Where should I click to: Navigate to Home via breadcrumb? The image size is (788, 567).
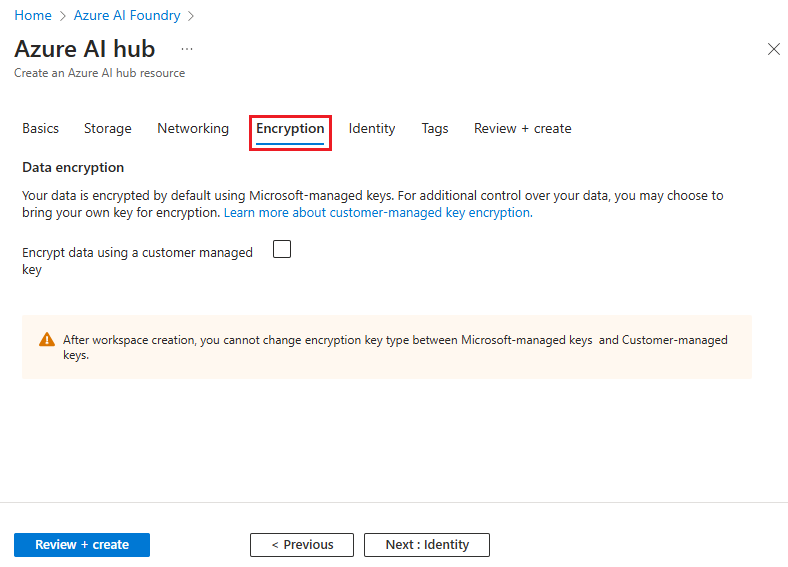[33, 16]
